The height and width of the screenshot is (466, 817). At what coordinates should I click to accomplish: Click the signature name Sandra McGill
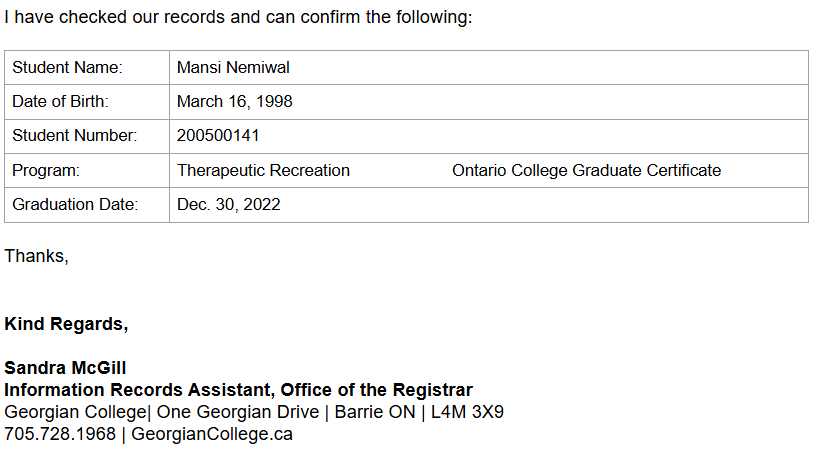pos(65,368)
